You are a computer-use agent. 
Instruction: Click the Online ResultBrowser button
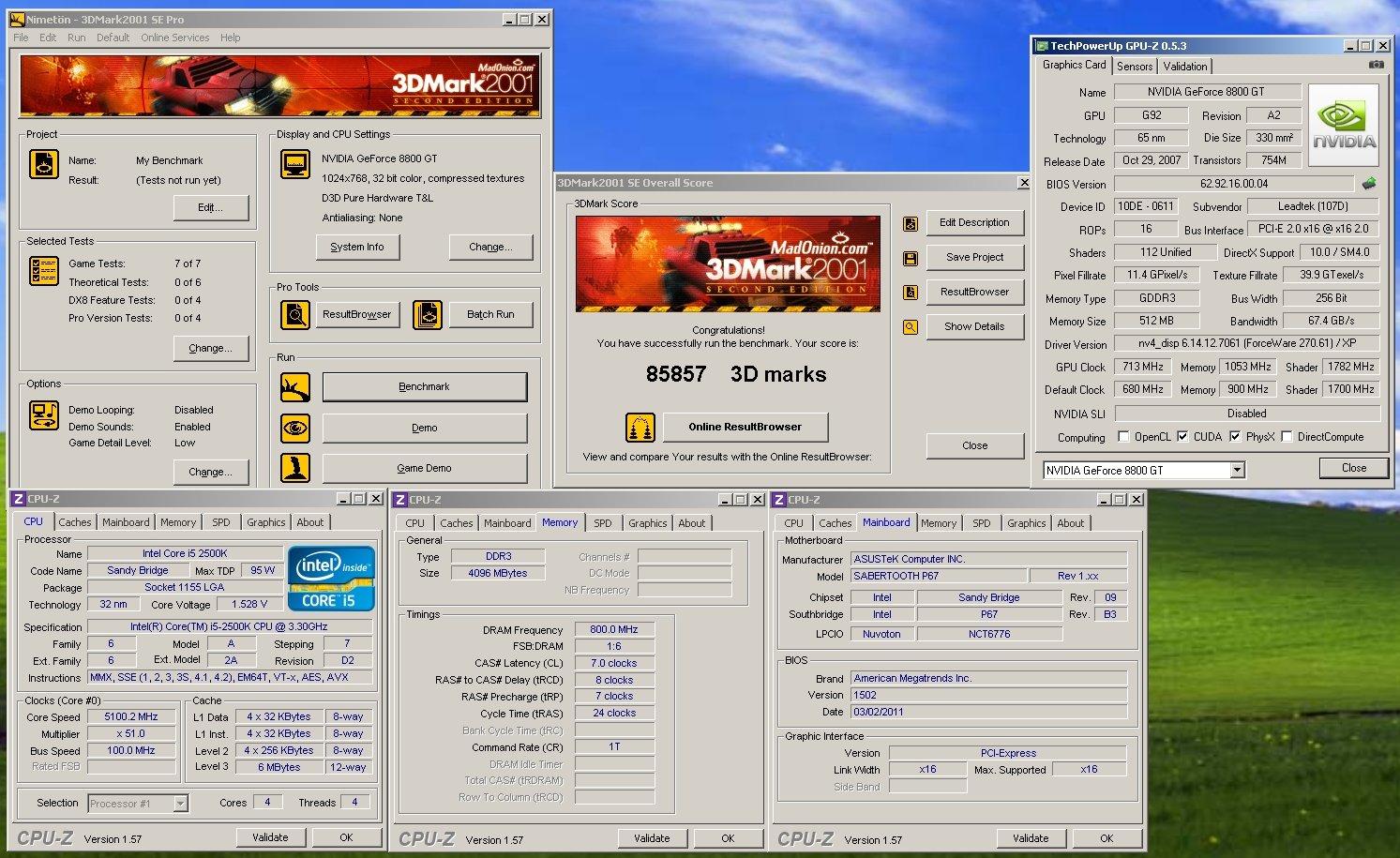745,428
